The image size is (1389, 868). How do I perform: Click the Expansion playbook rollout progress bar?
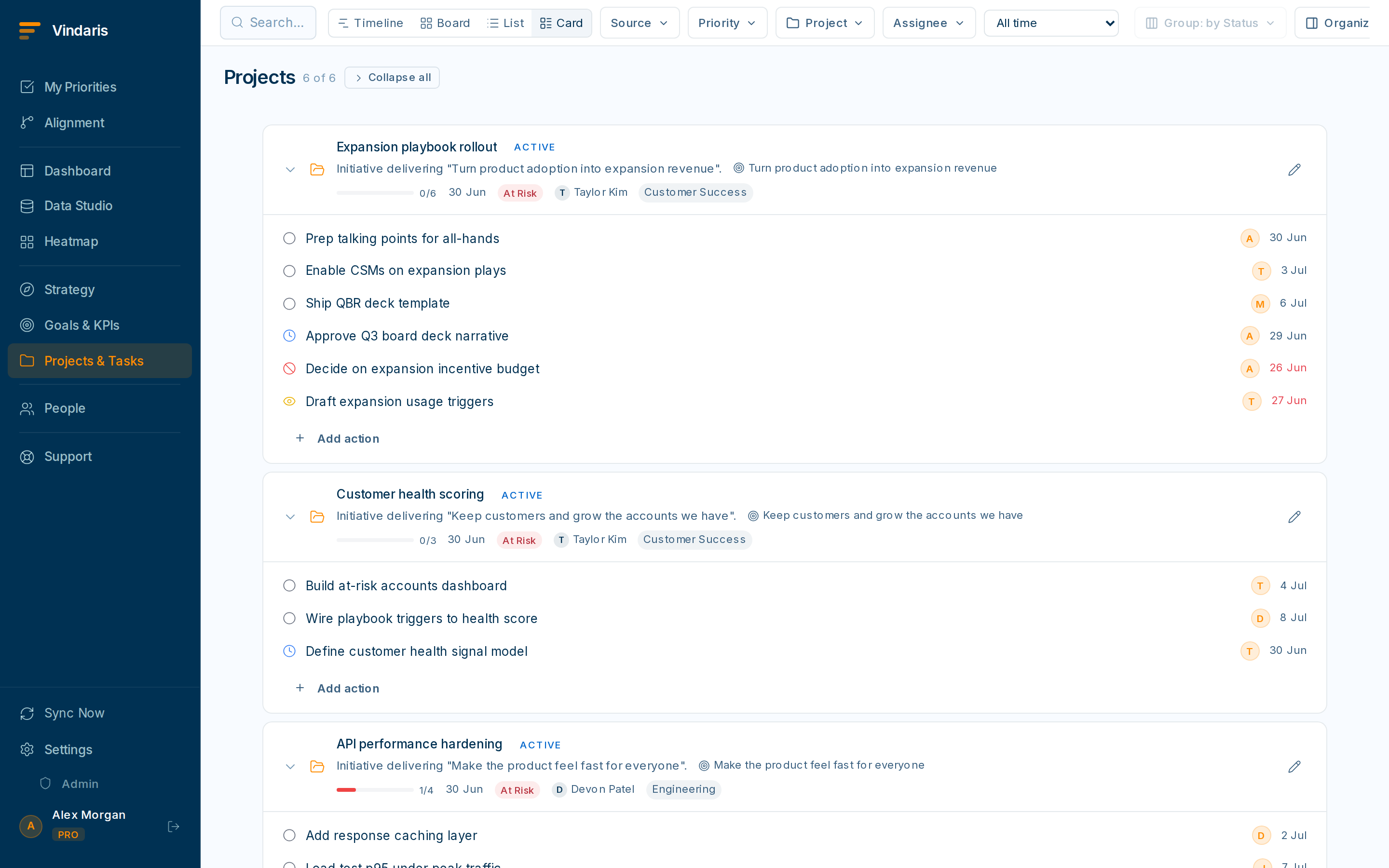click(x=375, y=193)
